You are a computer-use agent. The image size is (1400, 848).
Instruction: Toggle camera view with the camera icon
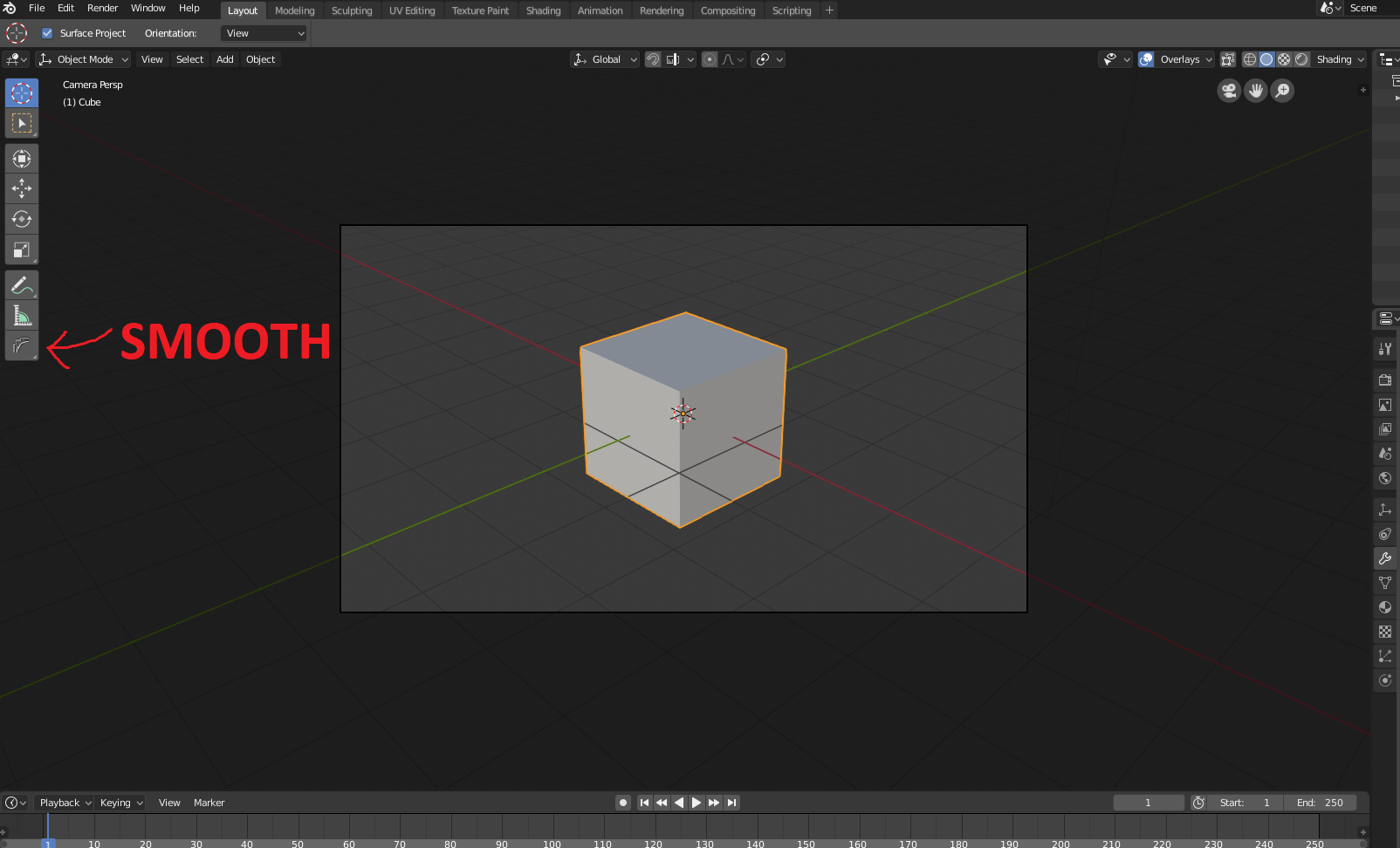click(x=1229, y=91)
